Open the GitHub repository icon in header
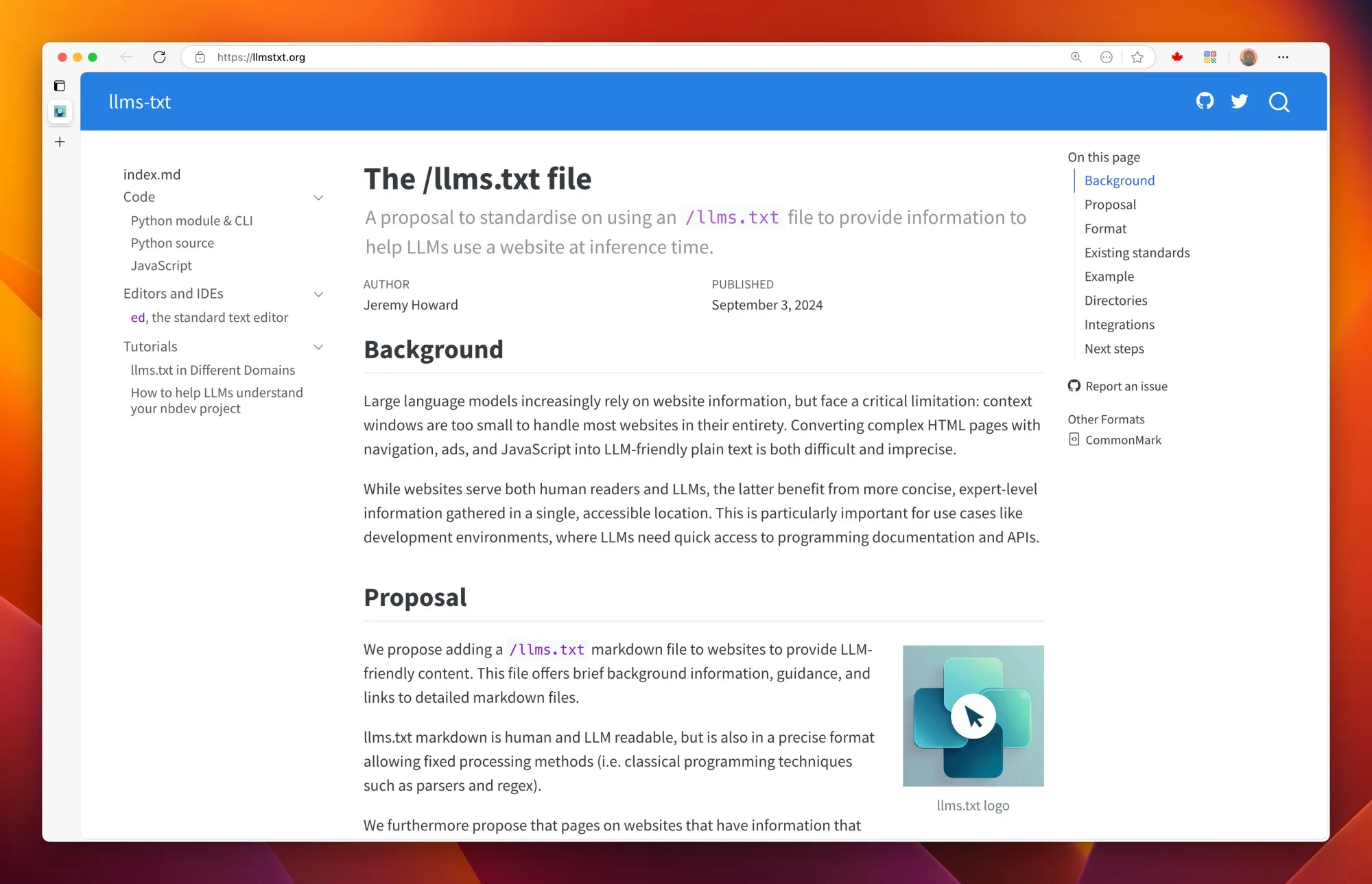Screen dimensions: 1372x884 (1205, 102)
